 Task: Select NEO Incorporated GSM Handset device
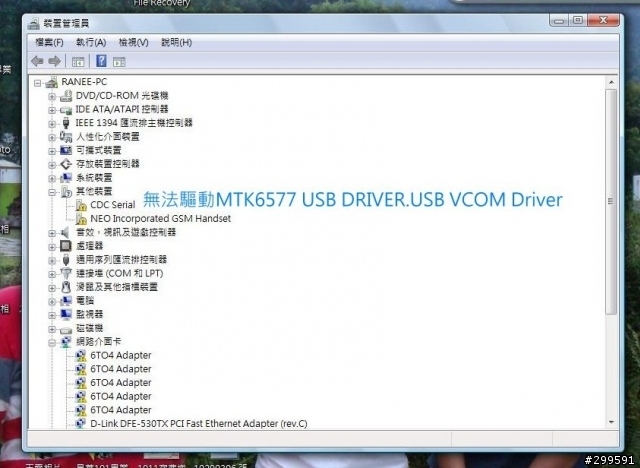pos(160,219)
